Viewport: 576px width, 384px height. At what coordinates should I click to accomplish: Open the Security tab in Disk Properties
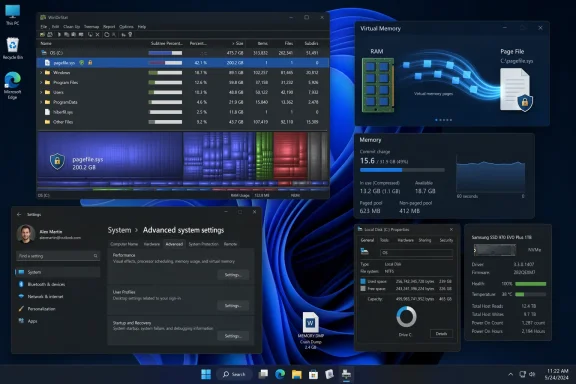(446, 240)
